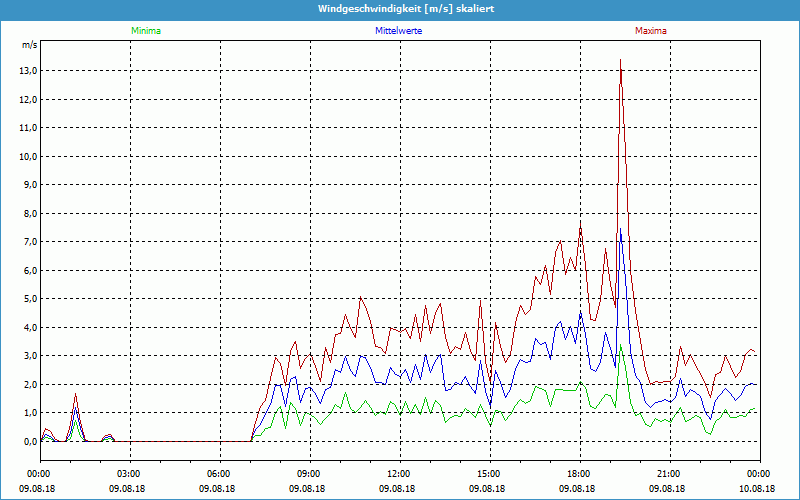Click the '13,0' y-axis value
The height and width of the screenshot is (500, 800).
[29, 71]
